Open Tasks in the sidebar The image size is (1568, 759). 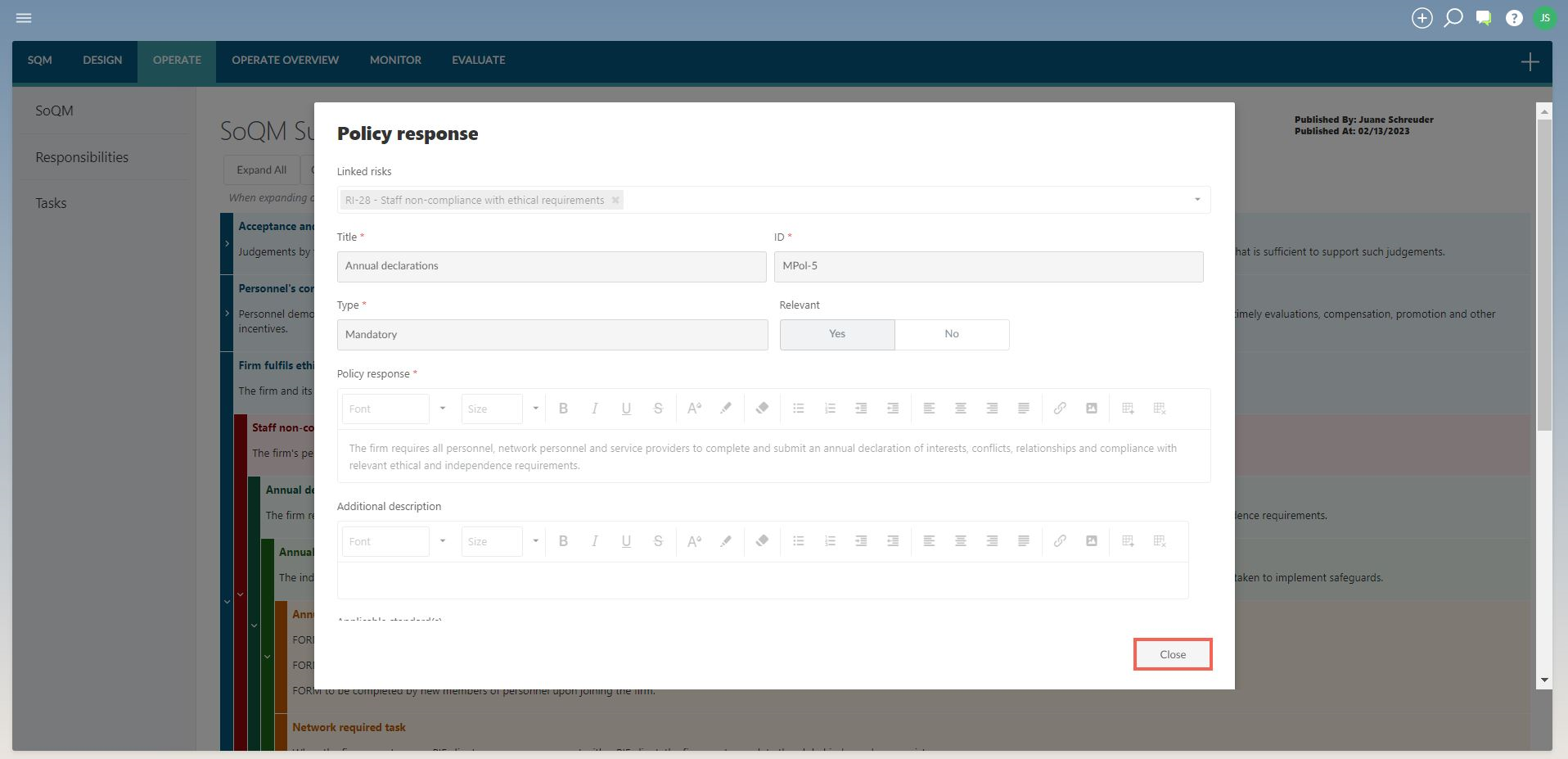[51, 203]
